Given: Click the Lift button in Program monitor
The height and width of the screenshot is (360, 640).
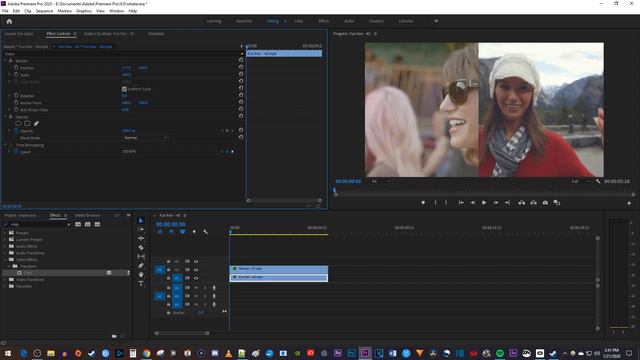Looking at the screenshot, I should [522, 202].
